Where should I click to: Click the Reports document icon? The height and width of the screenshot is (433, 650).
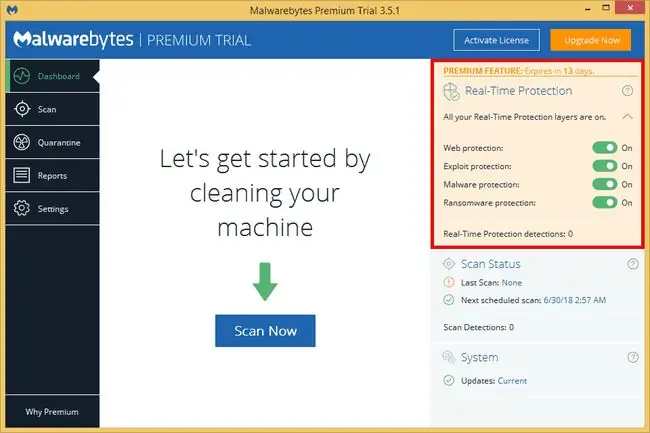tap(22, 175)
